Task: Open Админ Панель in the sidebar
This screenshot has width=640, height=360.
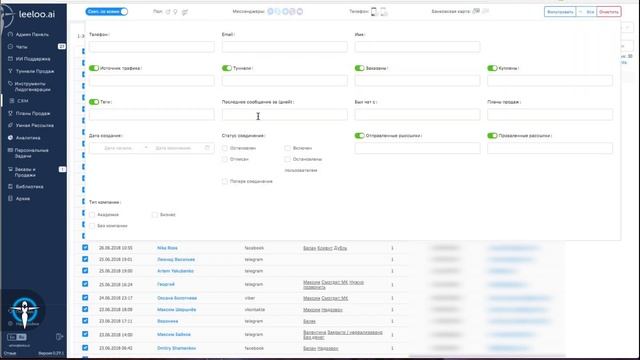Action: (32, 35)
